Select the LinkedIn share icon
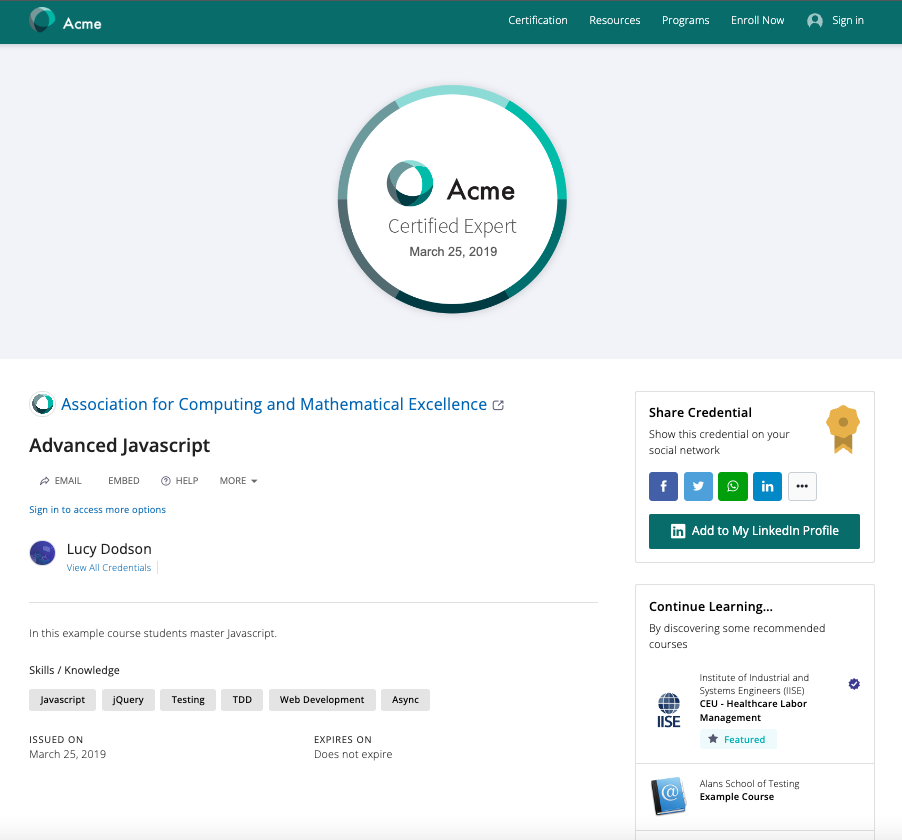The height and width of the screenshot is (840, 902). point(767,486)
